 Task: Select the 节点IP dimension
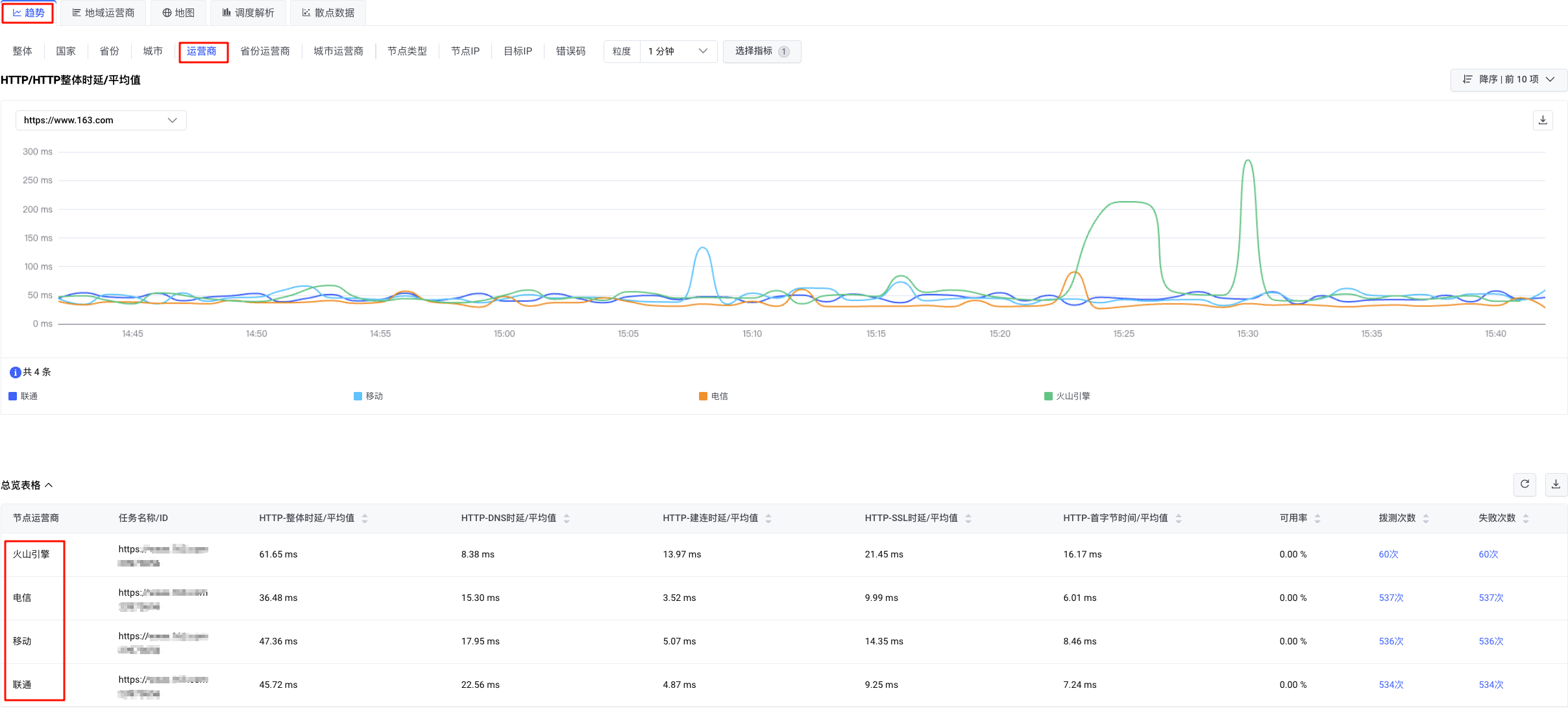tap(465, 51)
